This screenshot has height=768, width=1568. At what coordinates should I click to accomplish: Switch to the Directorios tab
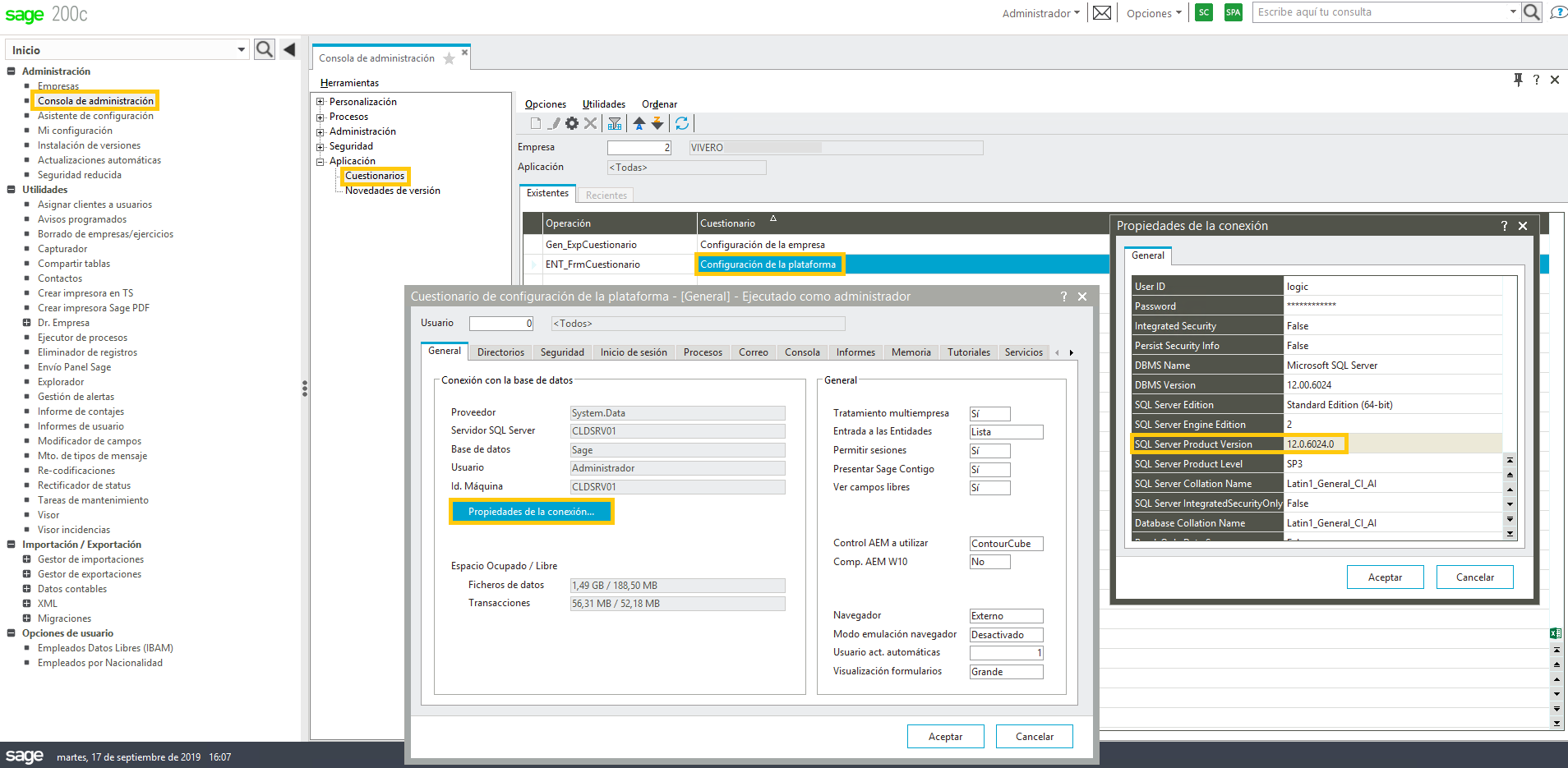500,352
